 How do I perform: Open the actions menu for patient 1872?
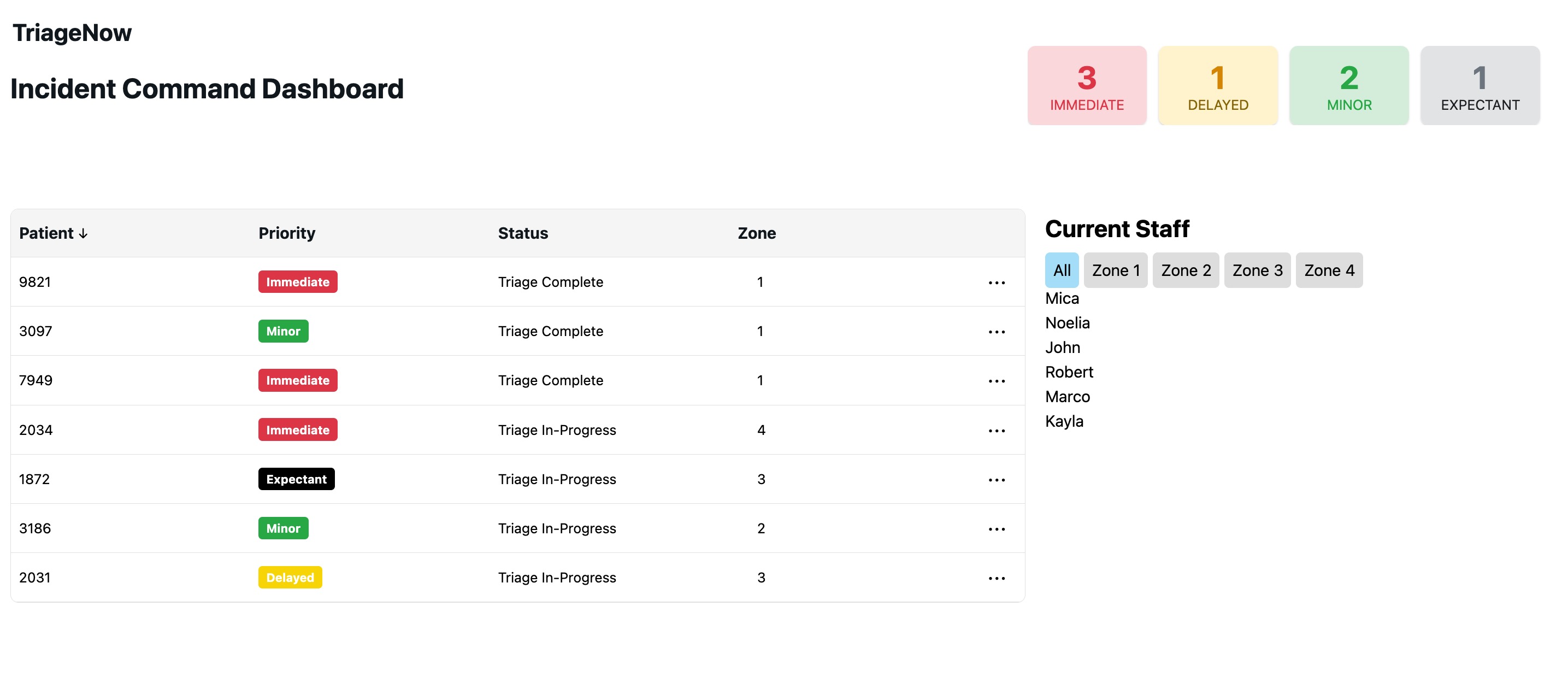[997, 480]
